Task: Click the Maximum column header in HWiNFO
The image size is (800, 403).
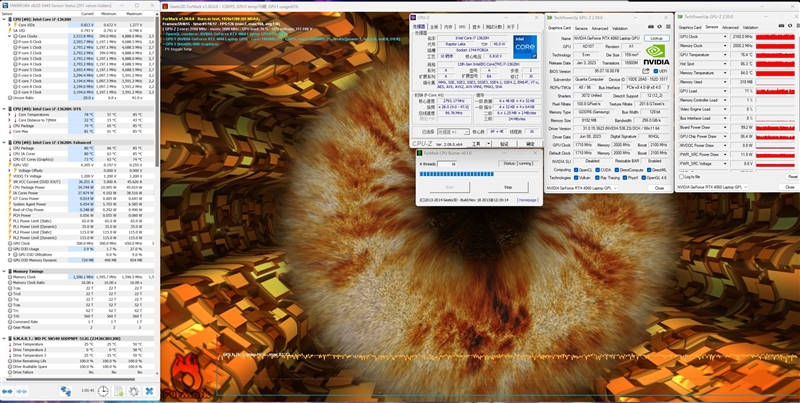Action: click(x=134, y=14)
